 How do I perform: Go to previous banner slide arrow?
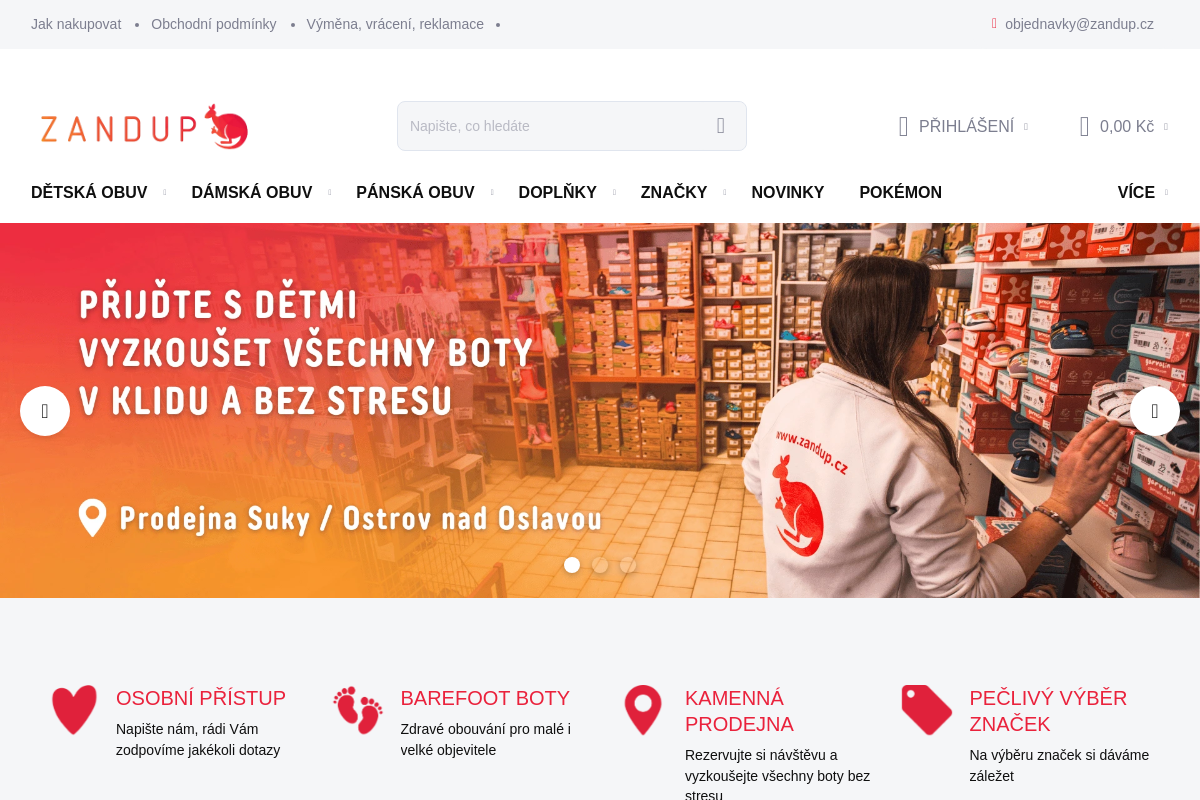click(45, 411)
